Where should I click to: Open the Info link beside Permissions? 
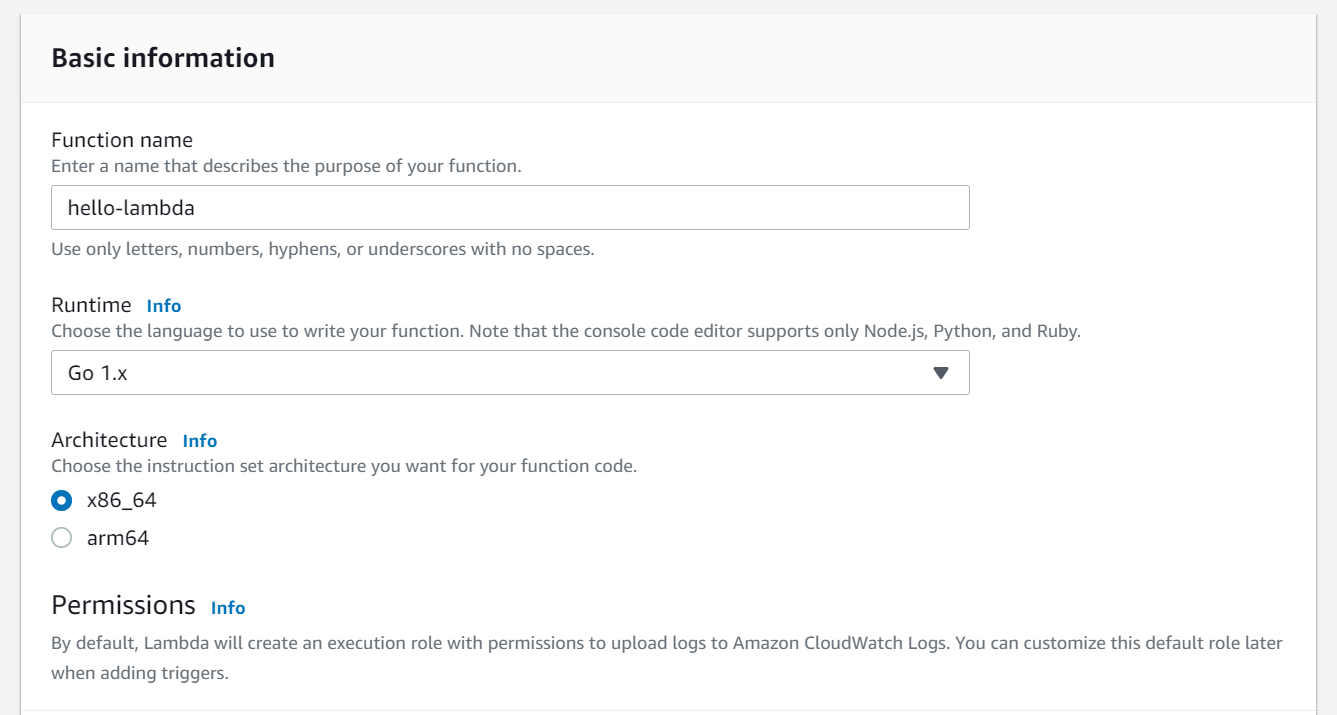click(x=228, y=608)
